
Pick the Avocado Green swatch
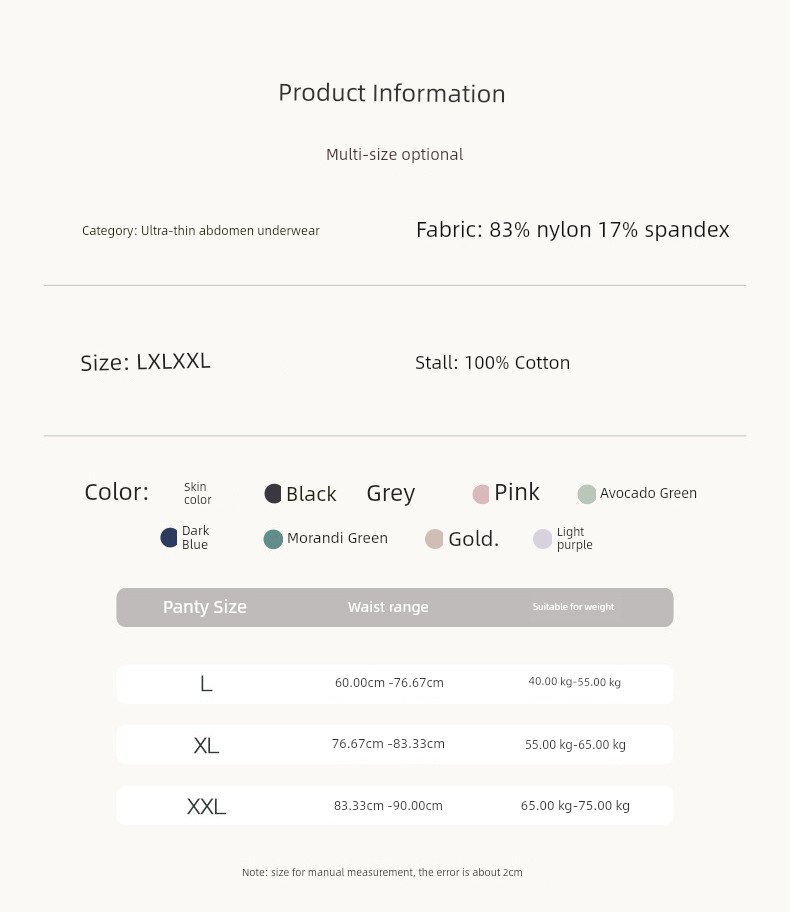pyautogui.click(x=586, y=494)
